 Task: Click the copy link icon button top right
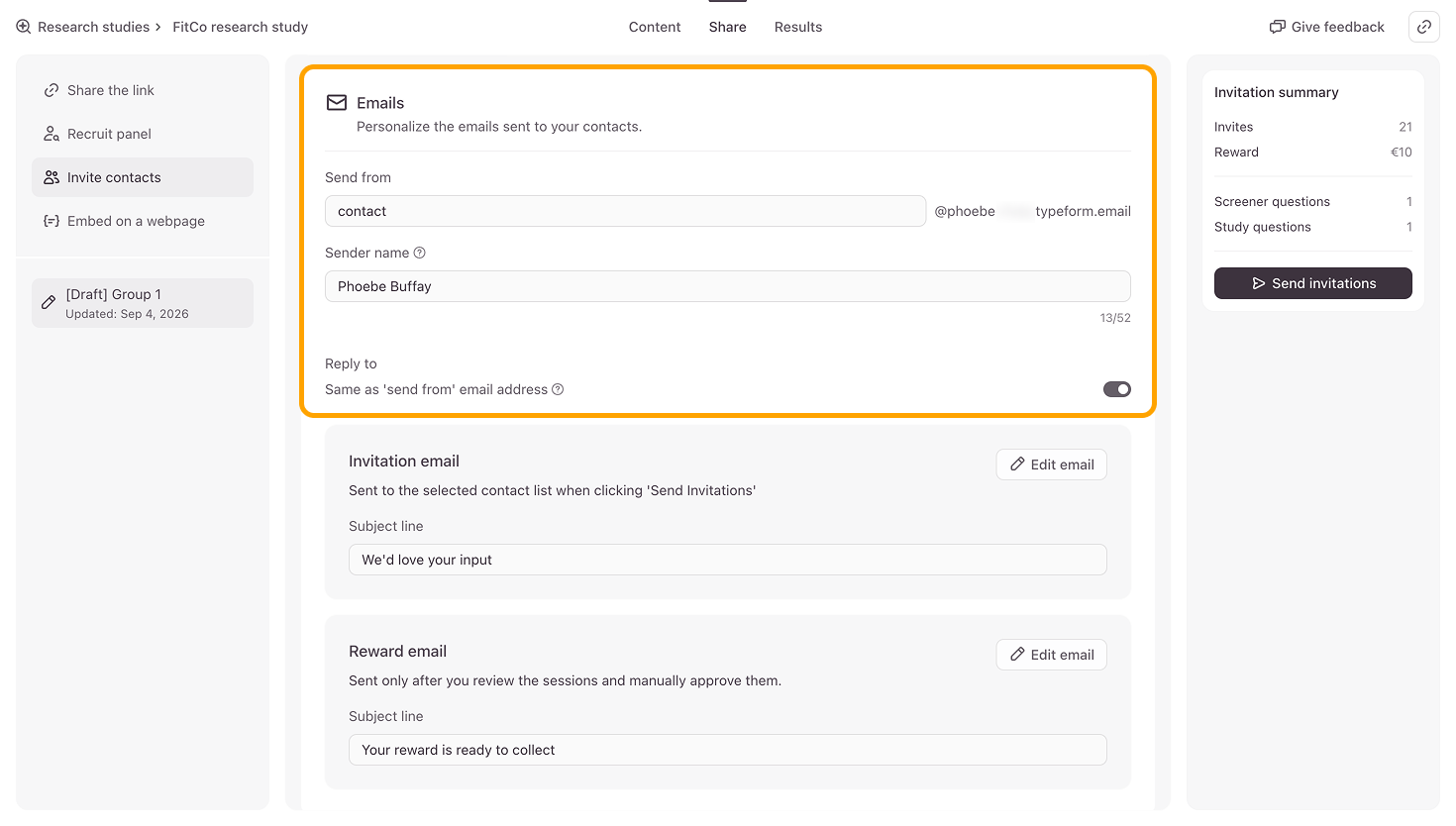(x=1423, y=27)
